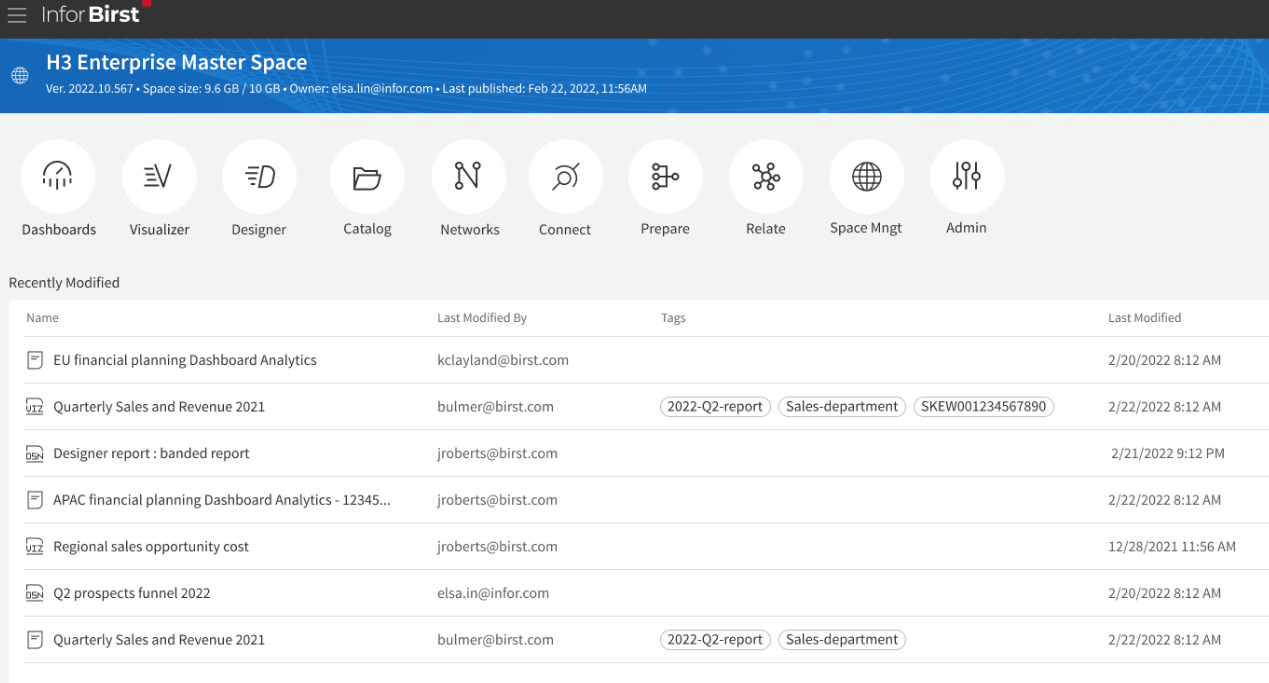Image resolution: width=1269 pixels, height=683 pixels.
Task: Open the Prepare module icon
Action: tap(665, 177)
